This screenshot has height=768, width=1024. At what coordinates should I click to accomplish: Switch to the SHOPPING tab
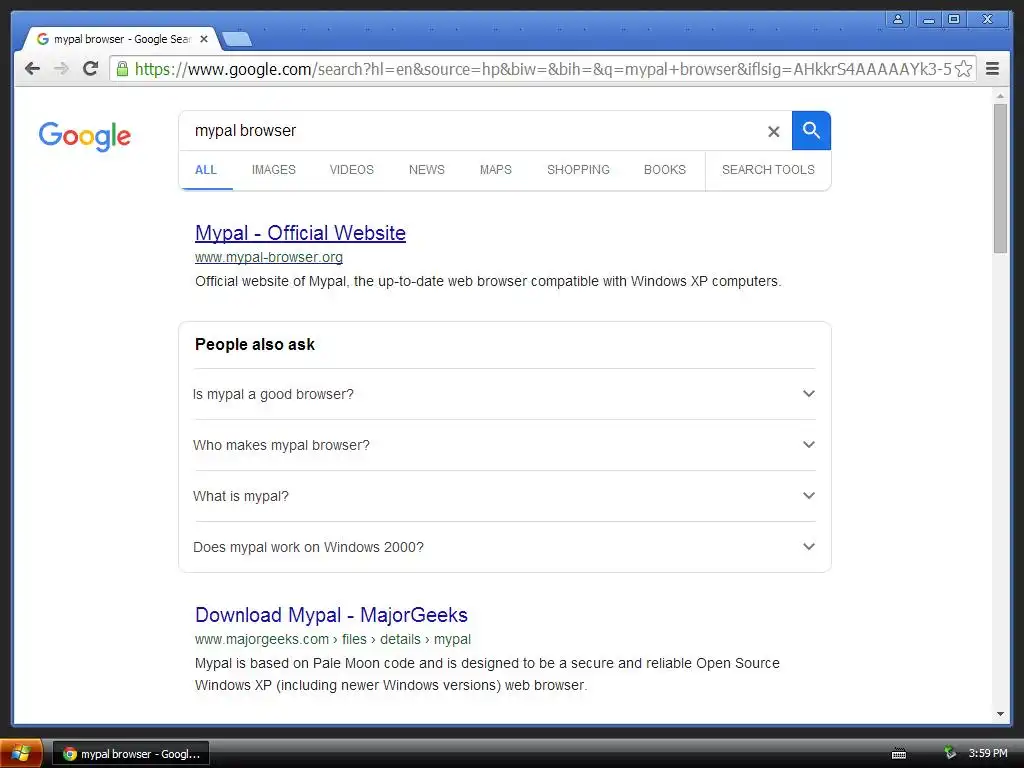pyautogui.click(x=578, y=170)
